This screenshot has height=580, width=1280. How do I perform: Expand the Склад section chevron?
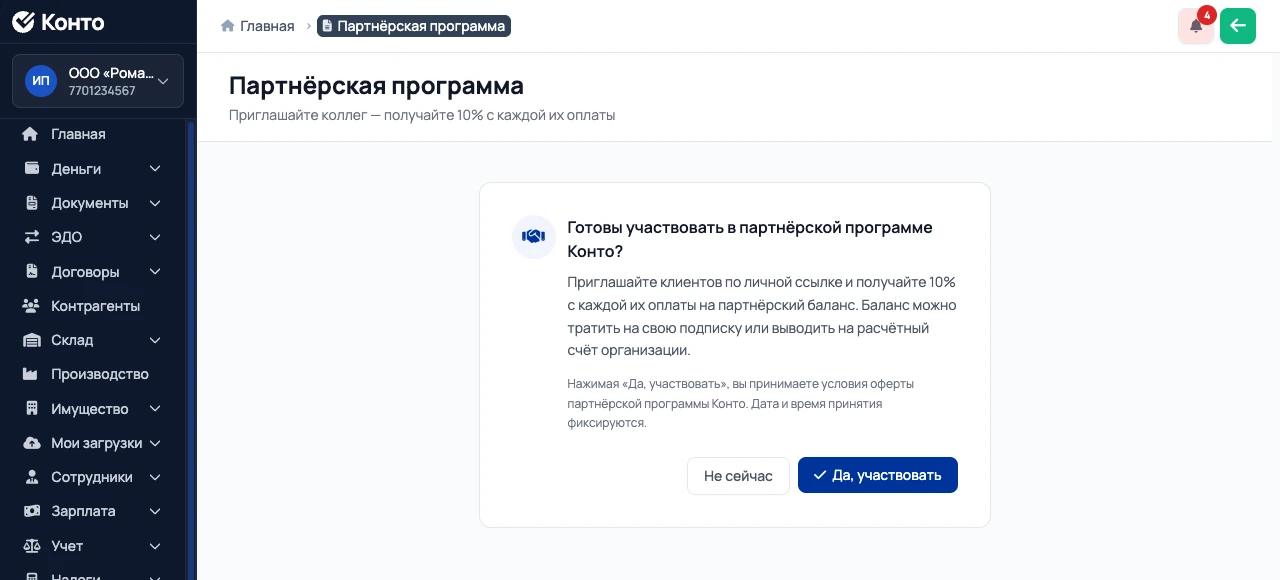(155, 340)
